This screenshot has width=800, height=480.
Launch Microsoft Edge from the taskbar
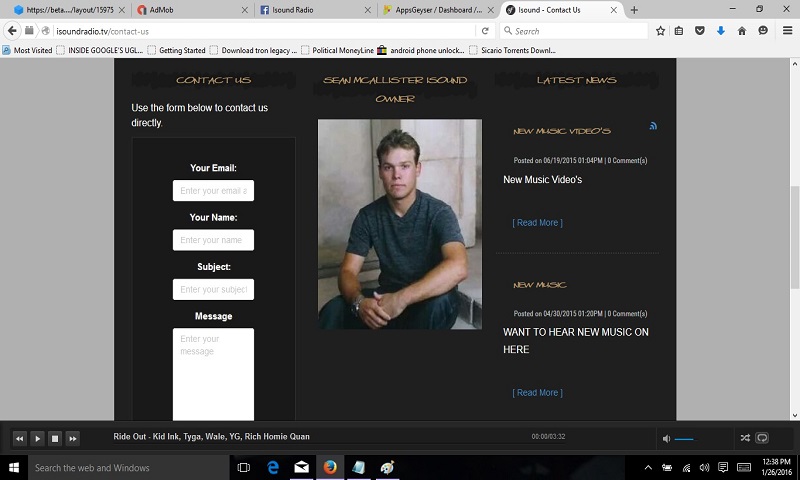click(x=273, y=468)
